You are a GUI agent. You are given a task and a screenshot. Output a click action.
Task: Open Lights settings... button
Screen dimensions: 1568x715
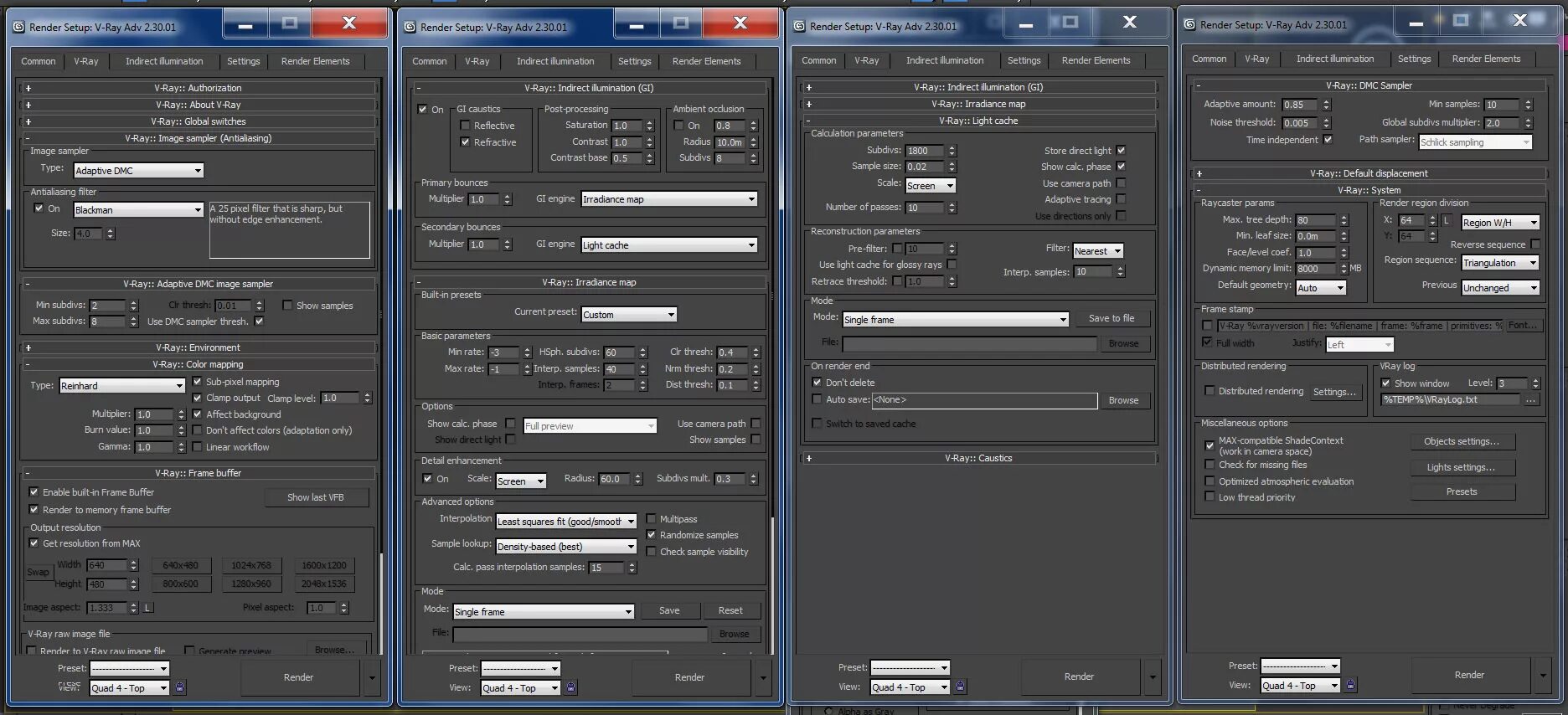point(1462,467)
